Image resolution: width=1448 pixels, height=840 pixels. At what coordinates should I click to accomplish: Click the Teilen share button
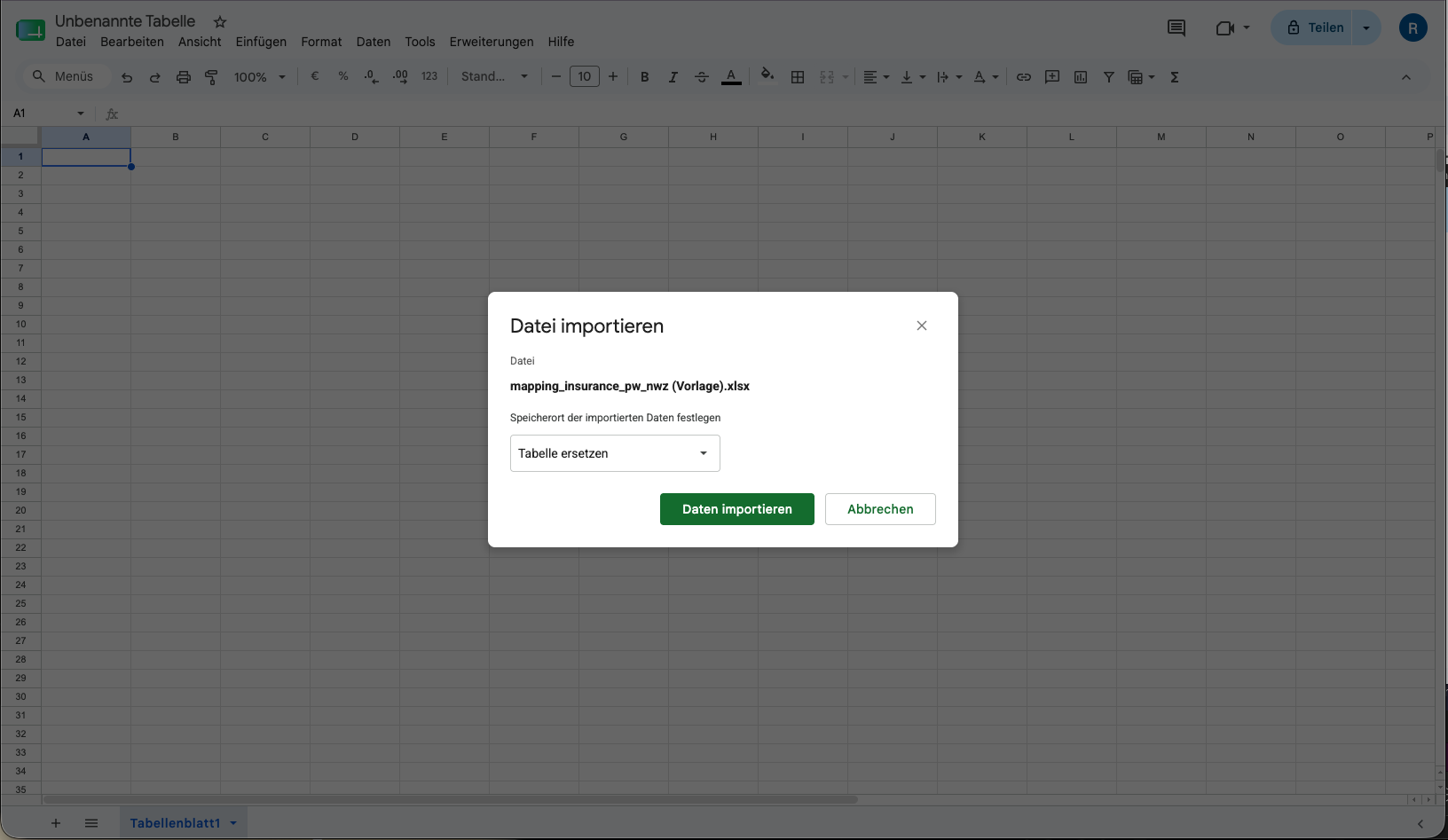coord(1314,27)
